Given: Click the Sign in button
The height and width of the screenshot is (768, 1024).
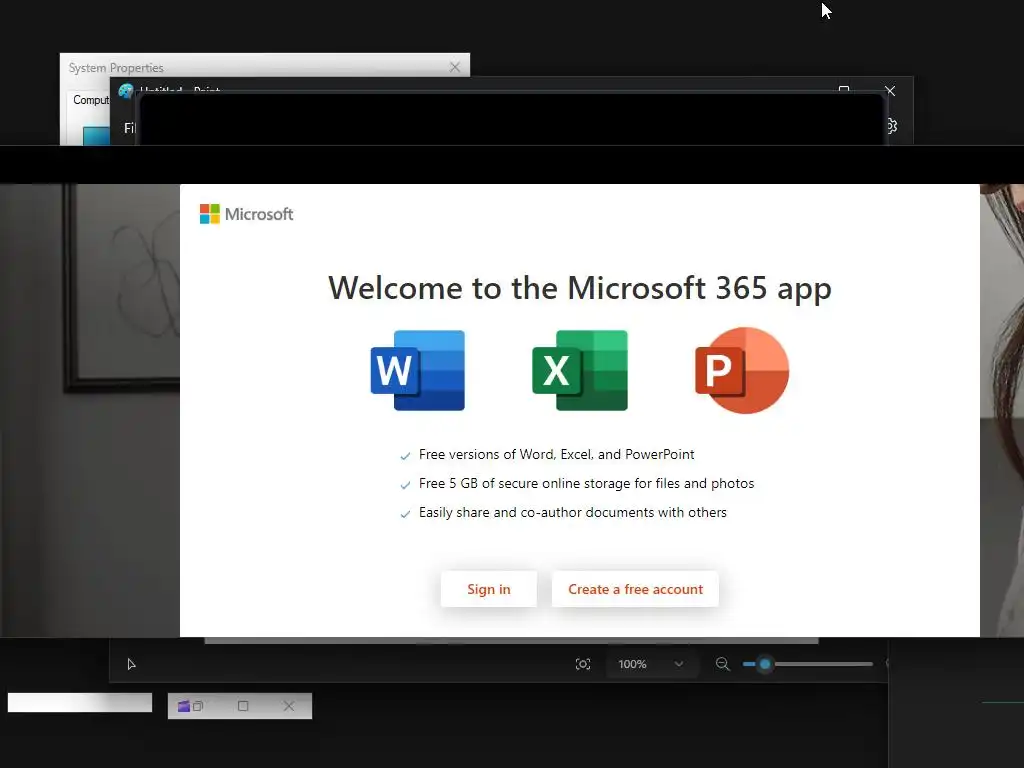Looking at the screenshot, I should (488, 589).
